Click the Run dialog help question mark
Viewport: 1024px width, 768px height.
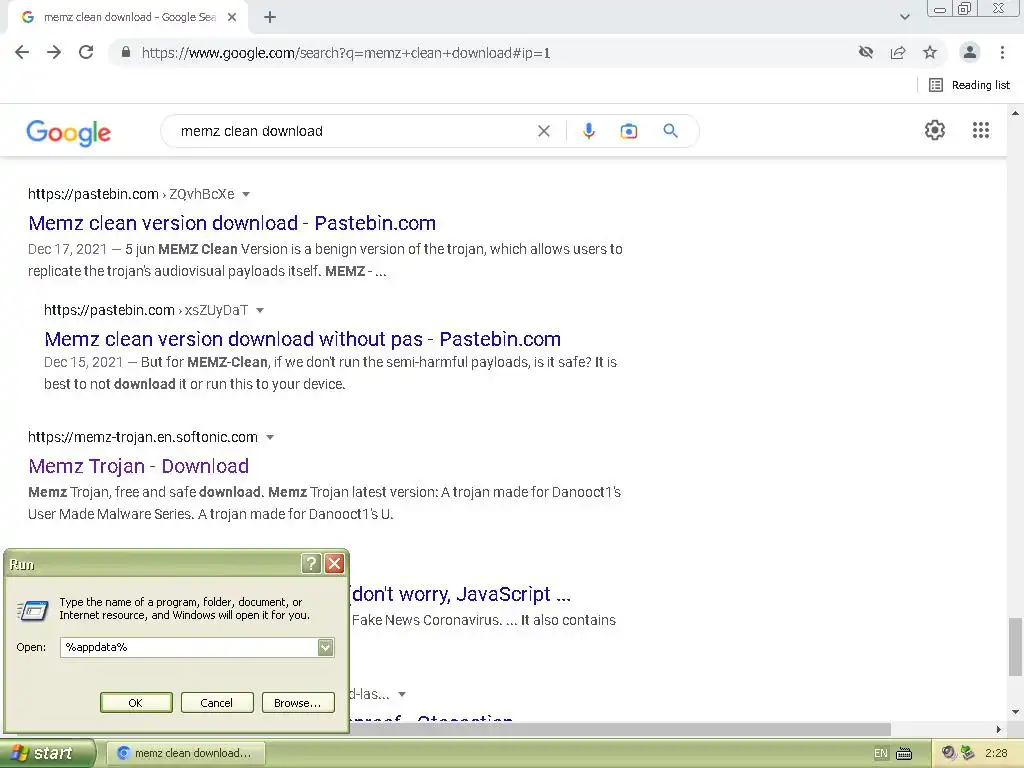tap(312, 563)
